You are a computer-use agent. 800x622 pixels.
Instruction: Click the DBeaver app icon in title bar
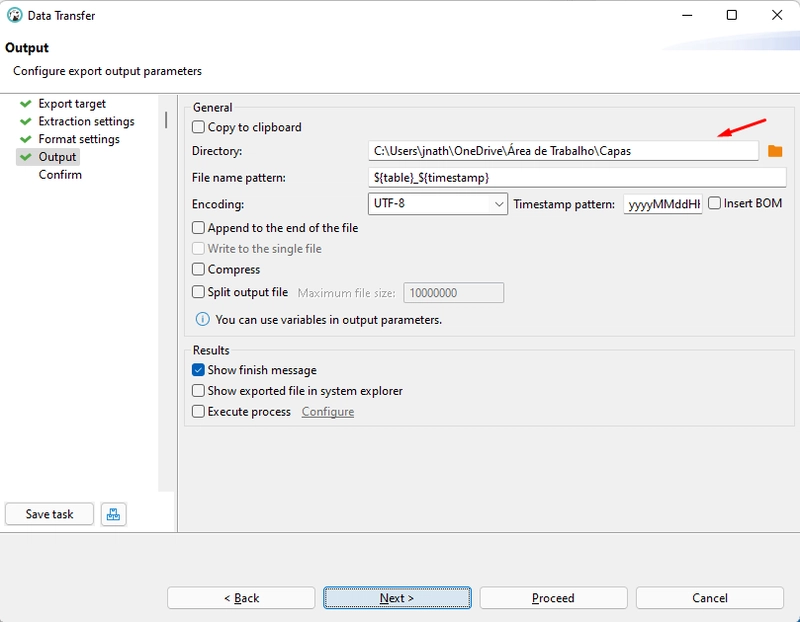(14, 16)
